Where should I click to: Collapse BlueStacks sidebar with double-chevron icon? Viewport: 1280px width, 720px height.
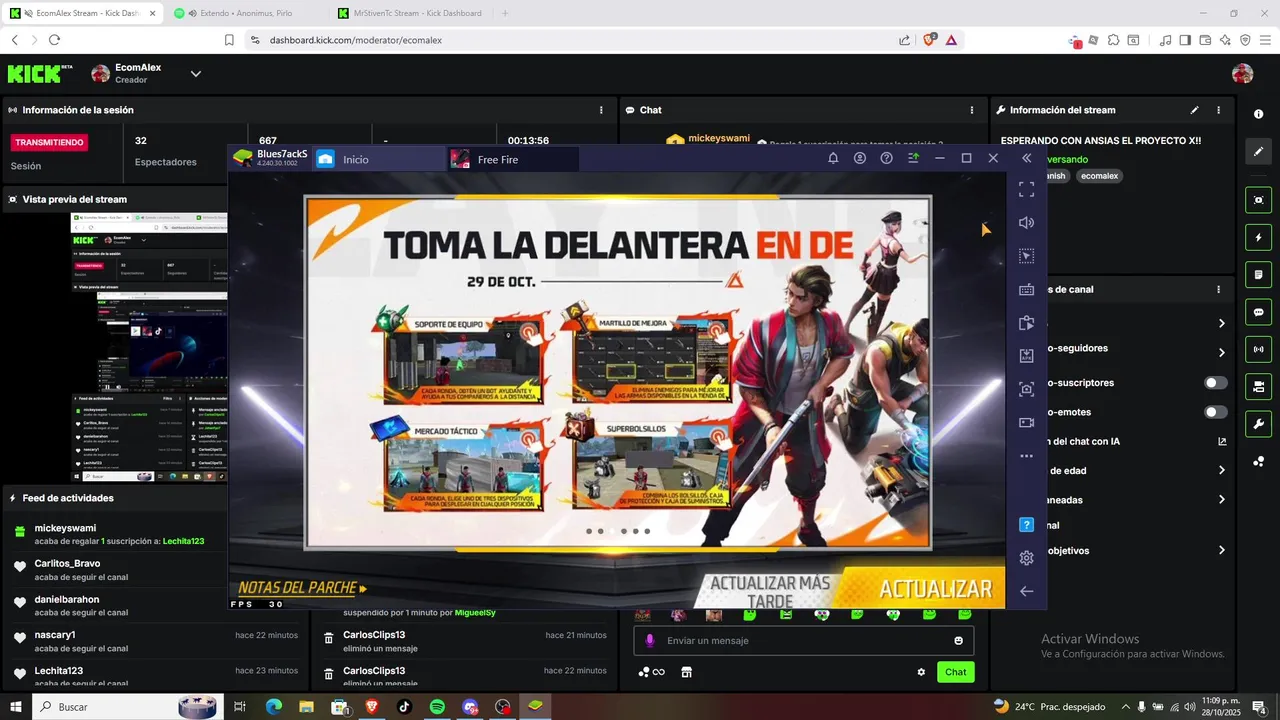pos(1026,158)
